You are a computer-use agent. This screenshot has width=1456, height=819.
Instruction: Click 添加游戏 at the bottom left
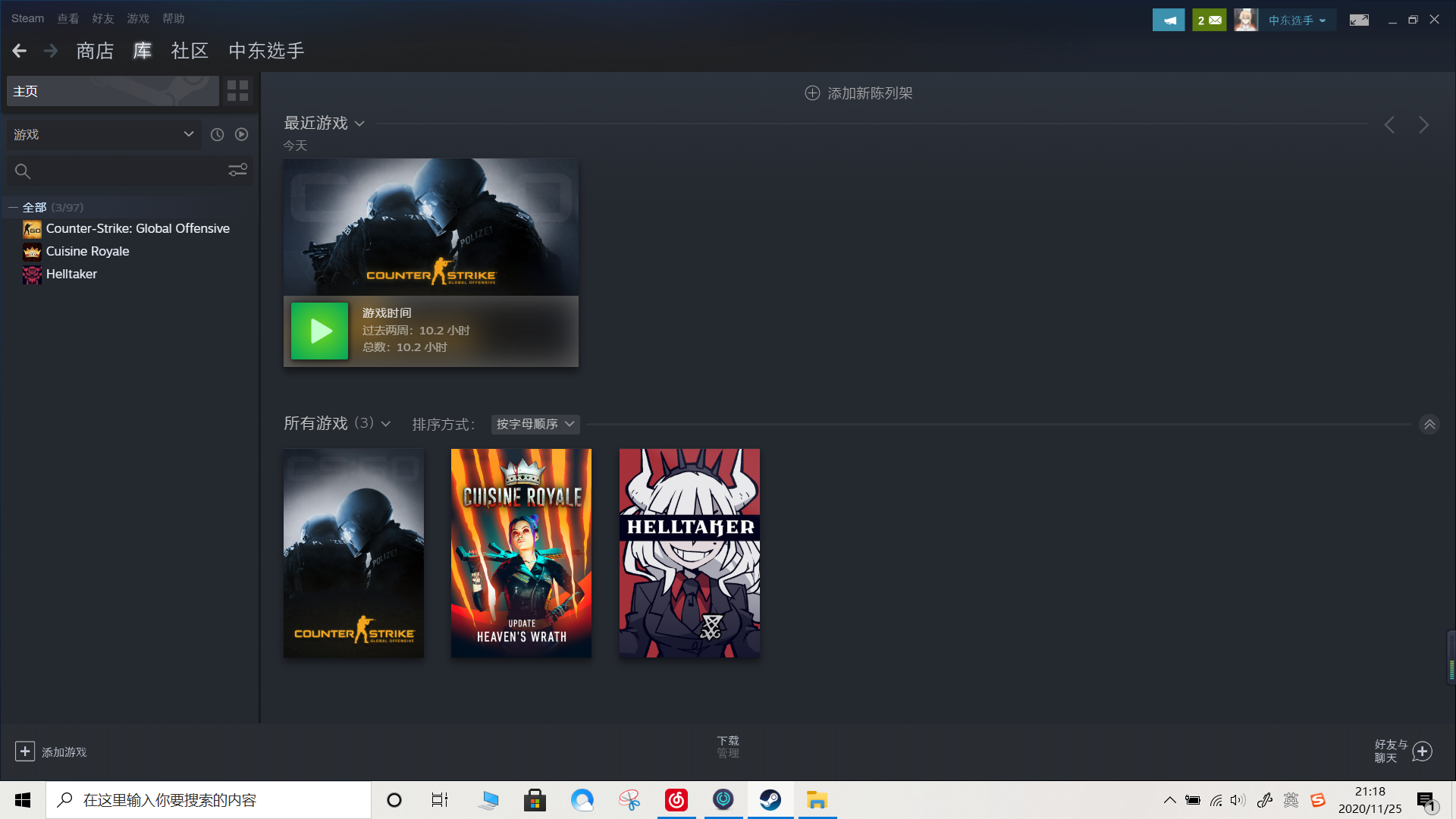point(51,752)
